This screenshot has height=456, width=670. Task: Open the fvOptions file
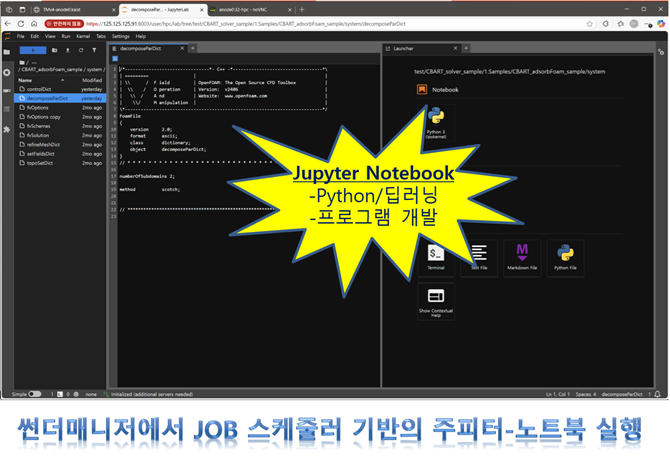pos(60,108)
